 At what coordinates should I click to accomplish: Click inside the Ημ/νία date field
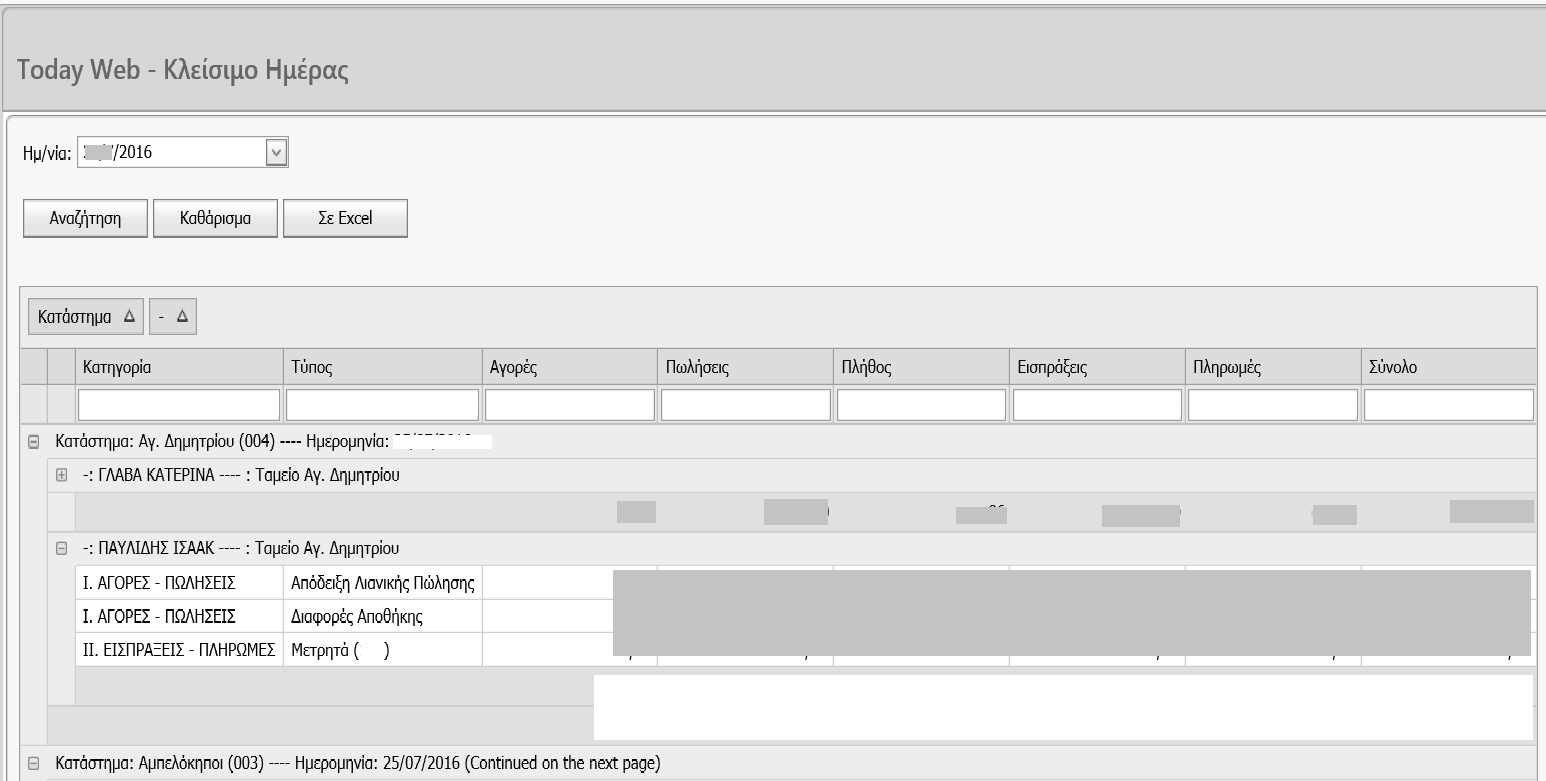coord(170,153)
